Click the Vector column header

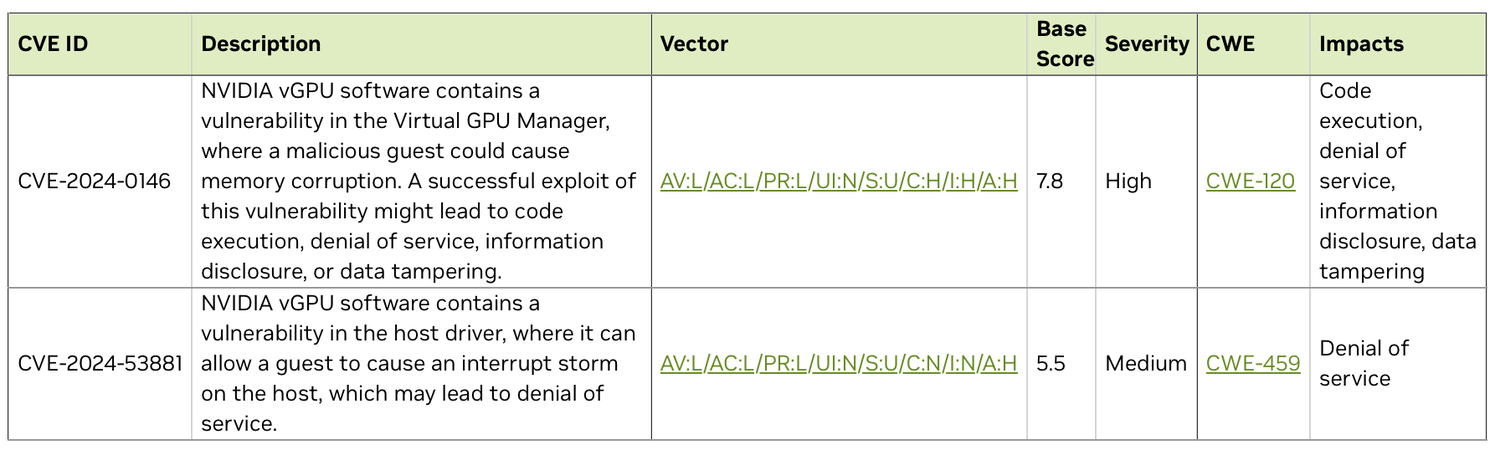click(694, 44)
